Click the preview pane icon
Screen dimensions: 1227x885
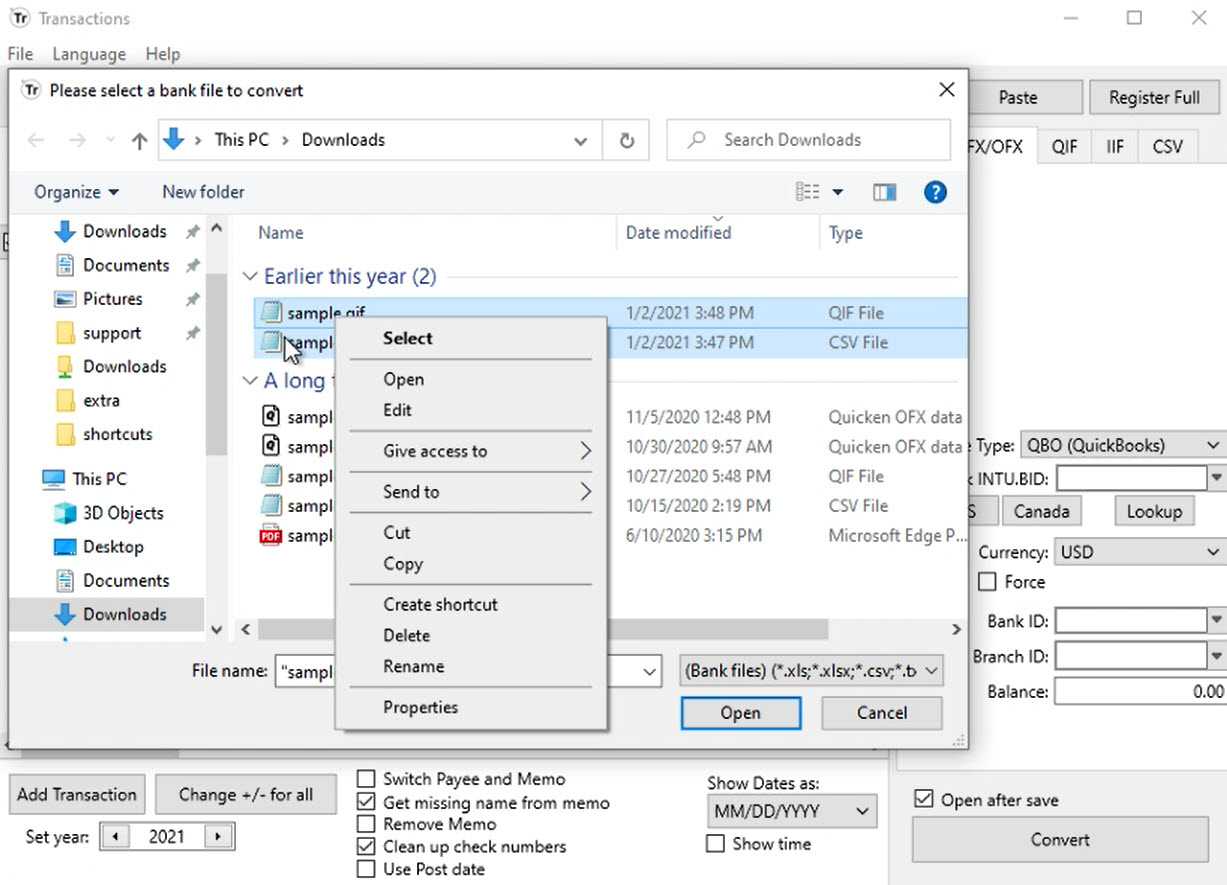(x=884, y=192)
